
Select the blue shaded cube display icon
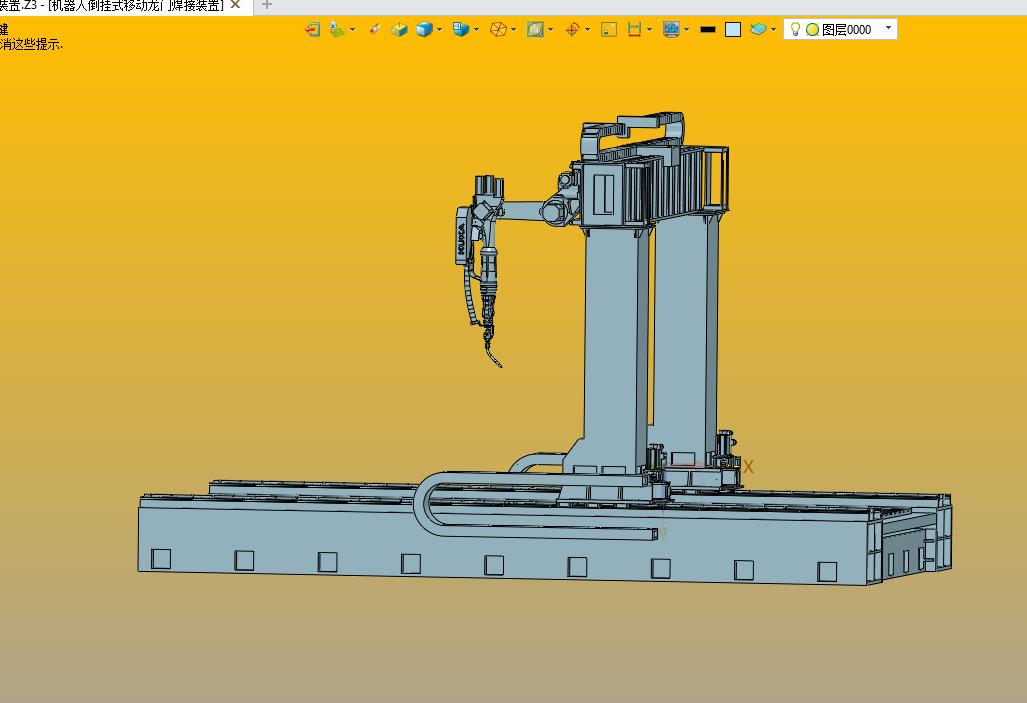tap(424, 29)
